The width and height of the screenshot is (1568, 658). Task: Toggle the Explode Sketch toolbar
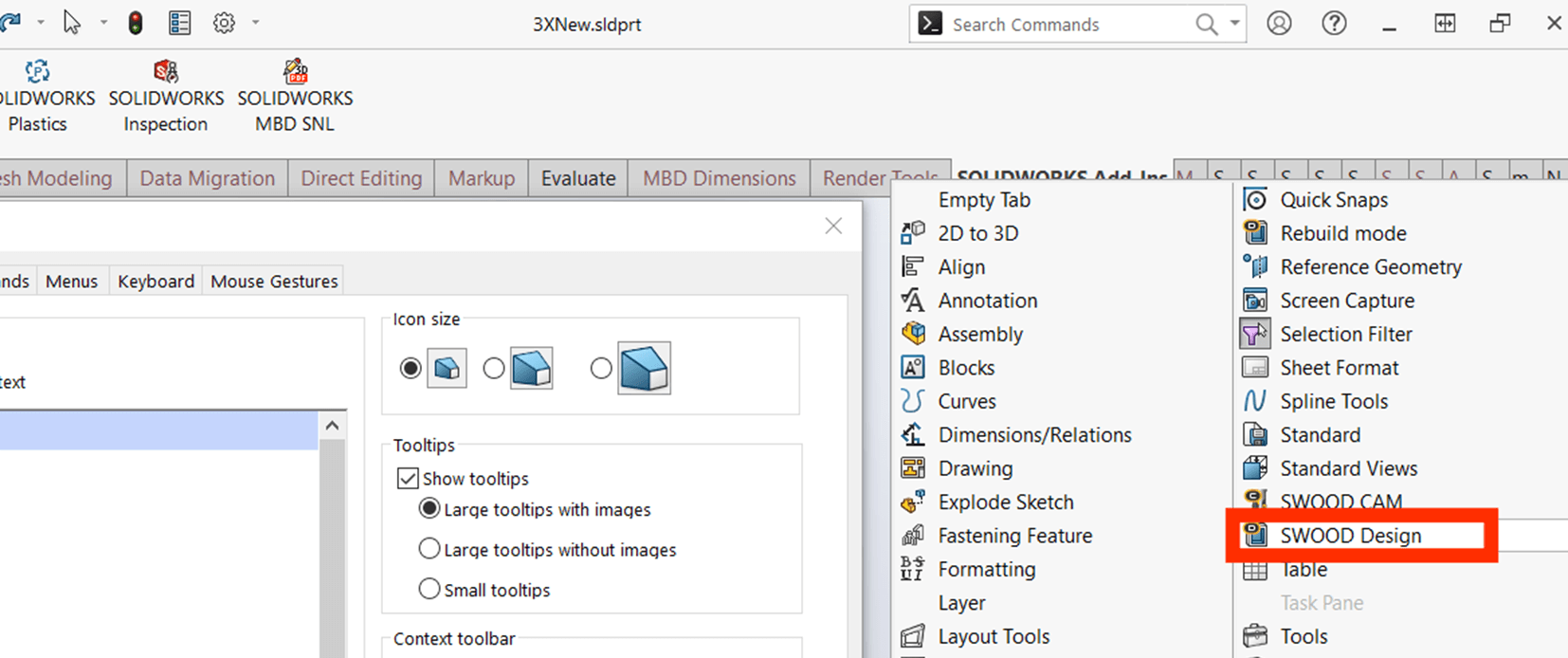[x=1006, y=503]
